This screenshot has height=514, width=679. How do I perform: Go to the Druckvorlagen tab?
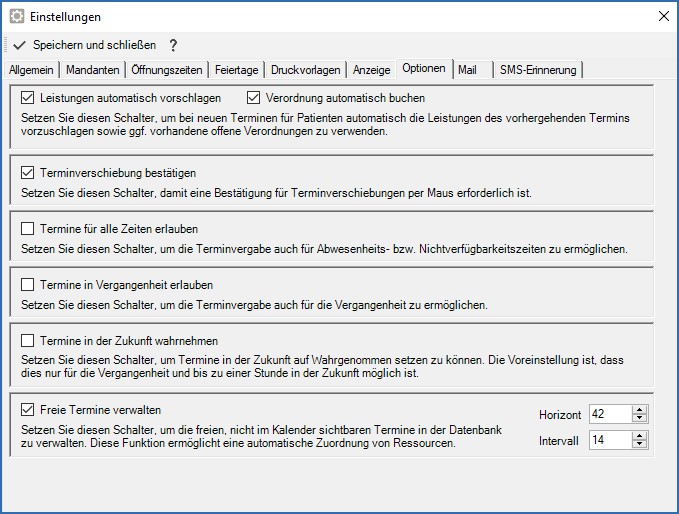306,70
